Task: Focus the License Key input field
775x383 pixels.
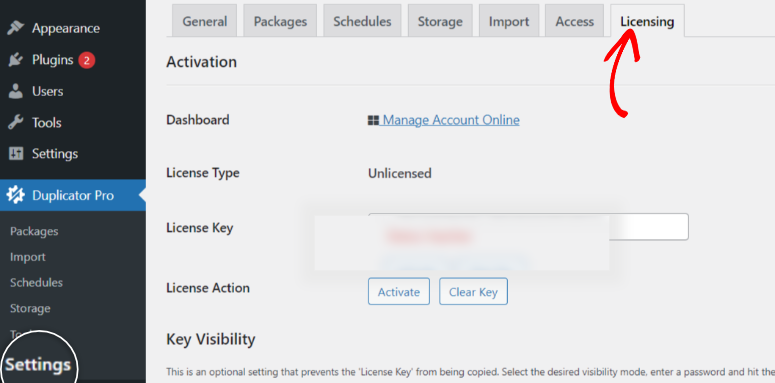Action: 528,227
